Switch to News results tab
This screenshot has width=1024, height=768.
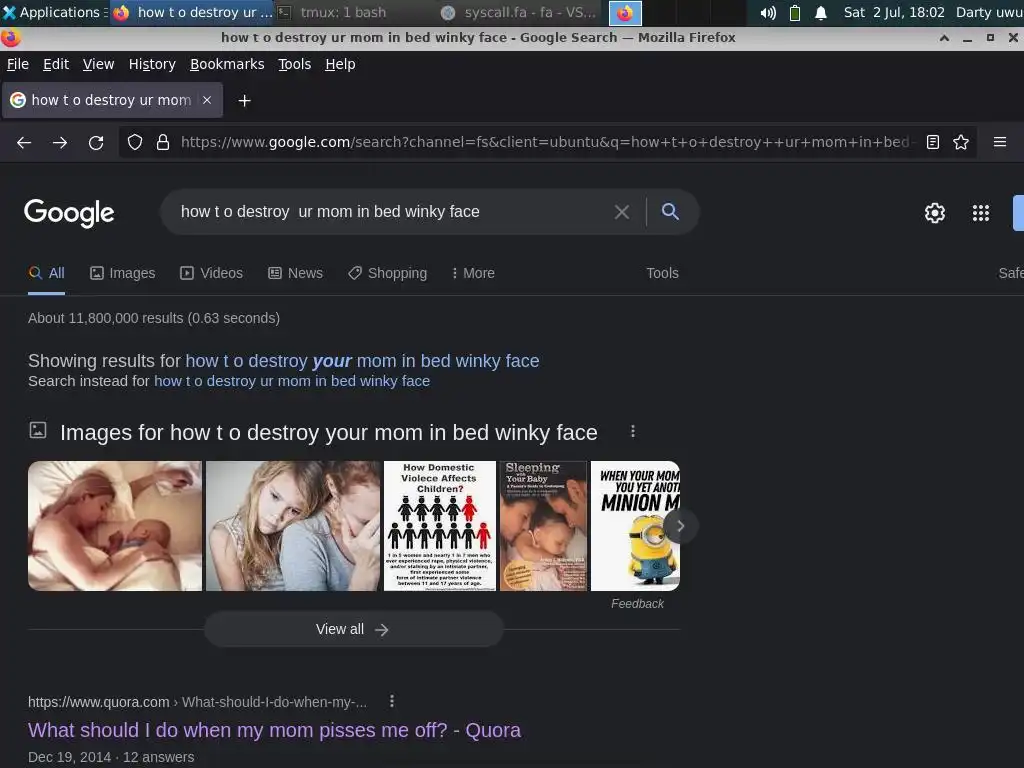tap(295, 273)
